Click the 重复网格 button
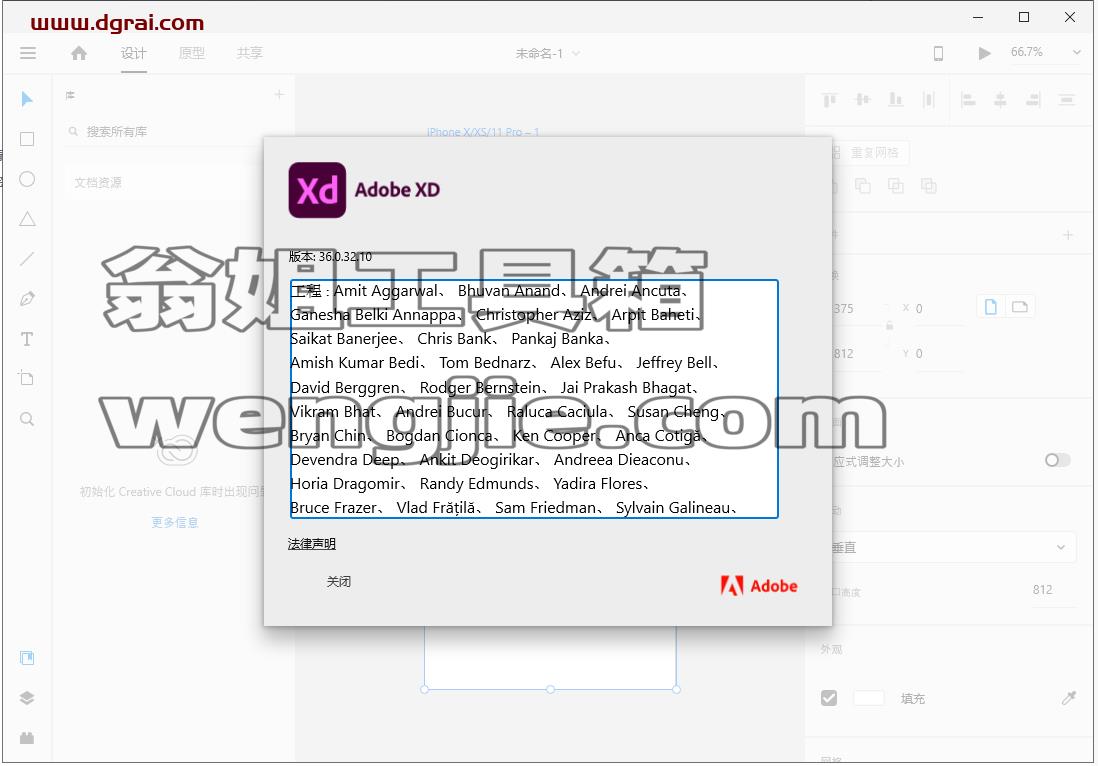 pos(868,153)
